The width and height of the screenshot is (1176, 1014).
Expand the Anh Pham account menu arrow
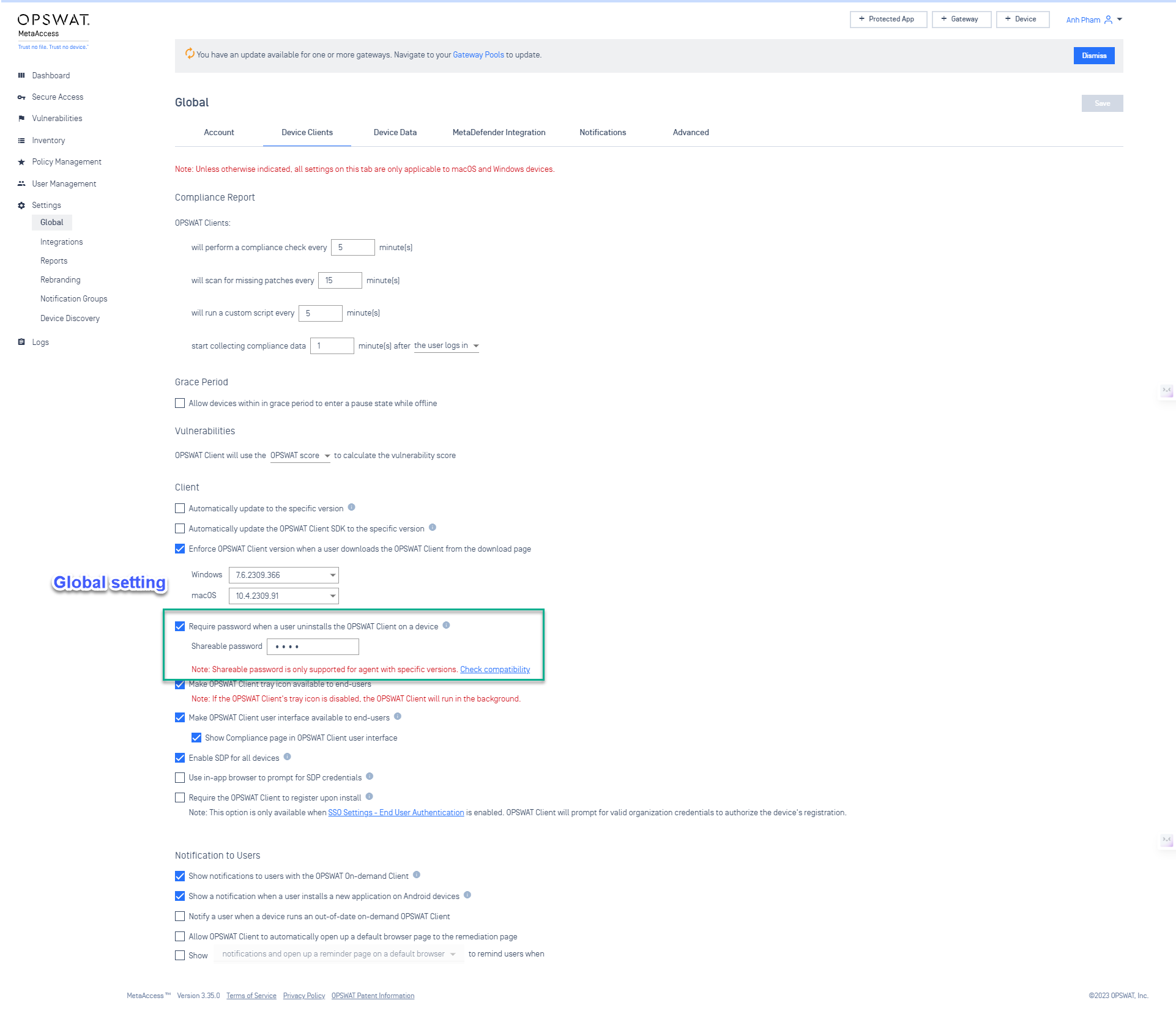(1120, 20)
